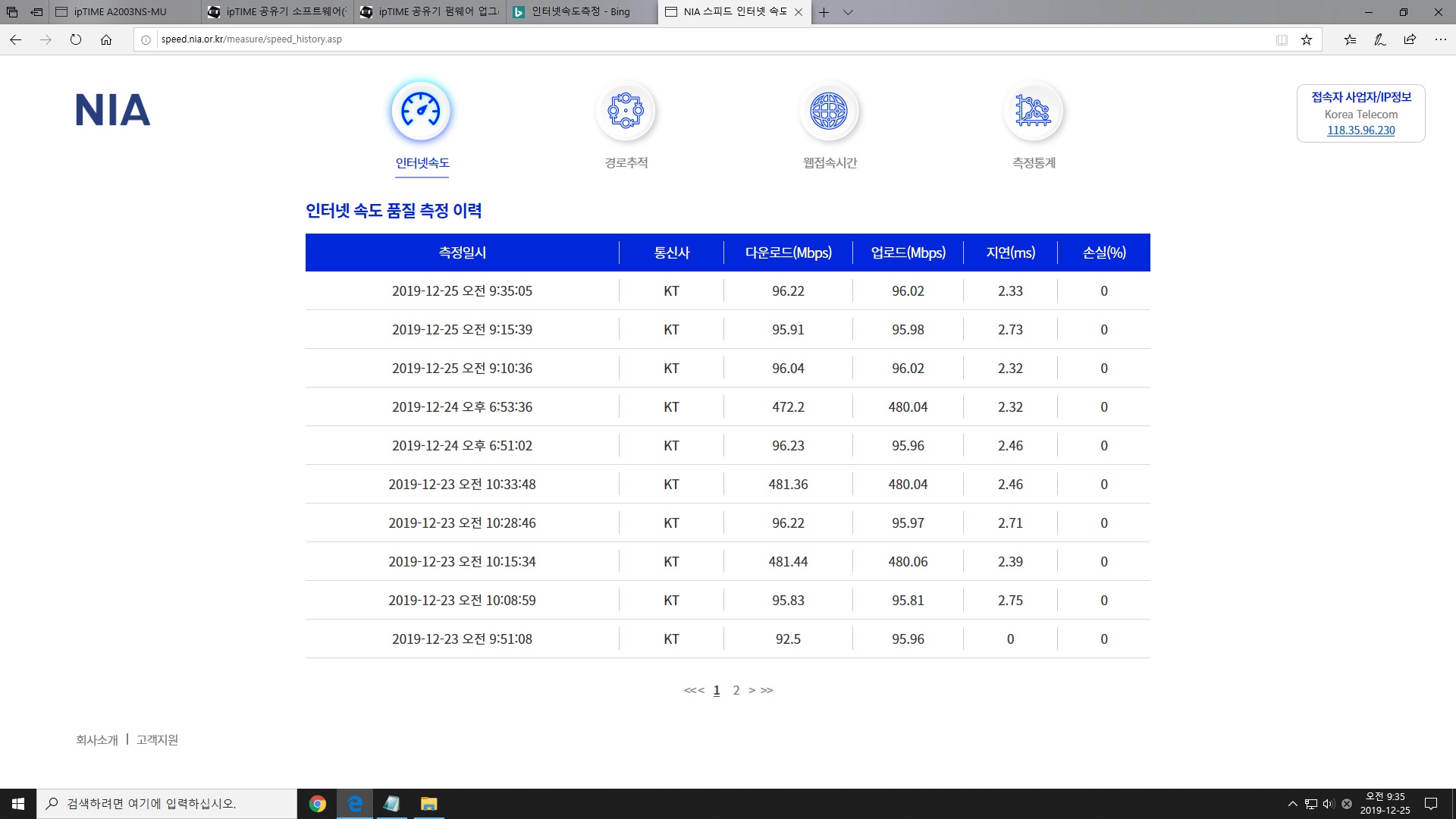Open the notification action center icon

1431,804
